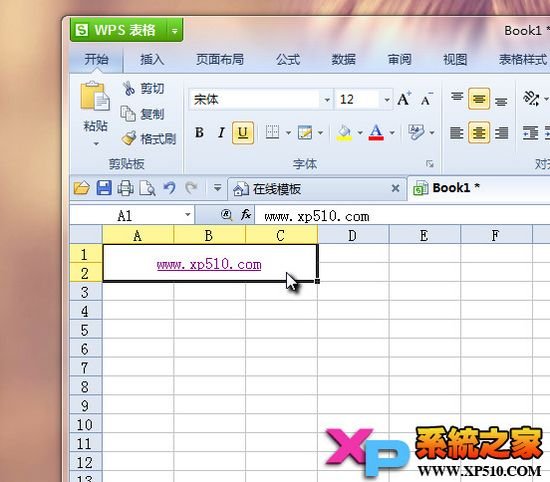
Task: Decrease indent icon in alignment group
Action: coord(530,133)
